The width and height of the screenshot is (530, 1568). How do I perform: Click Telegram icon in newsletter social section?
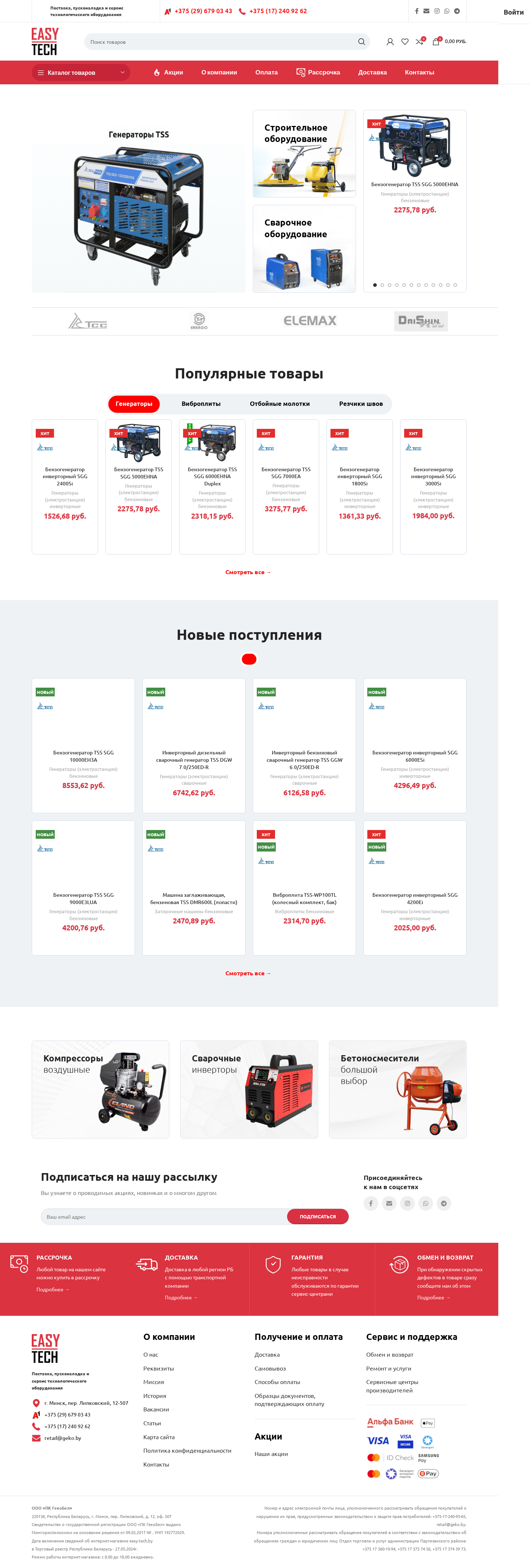[x=444, y=1203]
